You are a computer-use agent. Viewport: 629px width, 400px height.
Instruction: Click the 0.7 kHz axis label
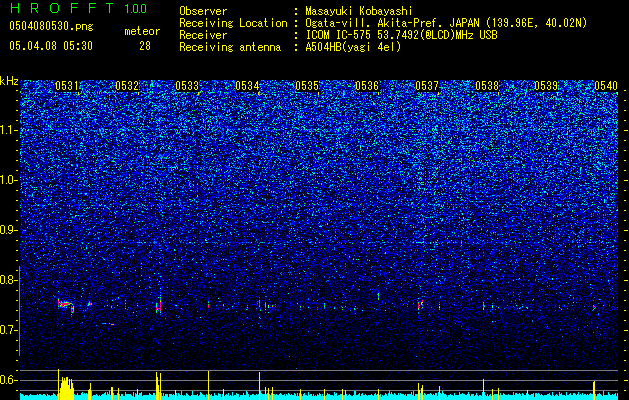(x=9, y=330)
